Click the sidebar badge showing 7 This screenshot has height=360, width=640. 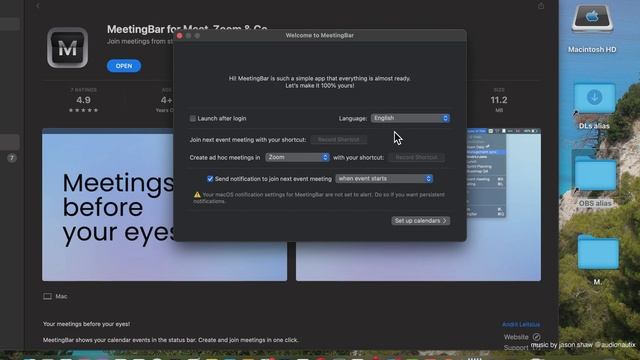pyautogui.click(x=12, y=158)
